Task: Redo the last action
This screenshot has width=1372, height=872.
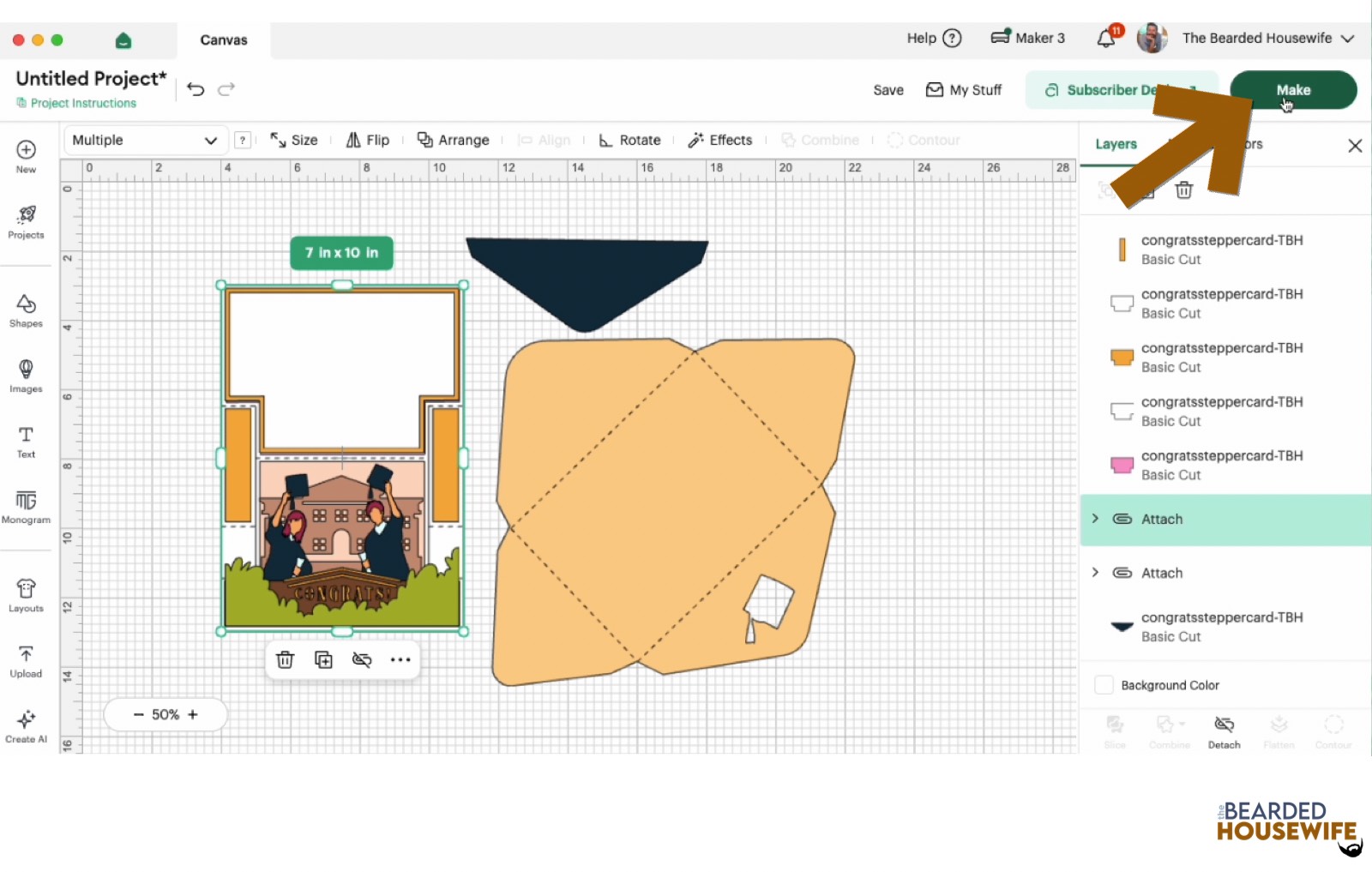Action: 226,89
